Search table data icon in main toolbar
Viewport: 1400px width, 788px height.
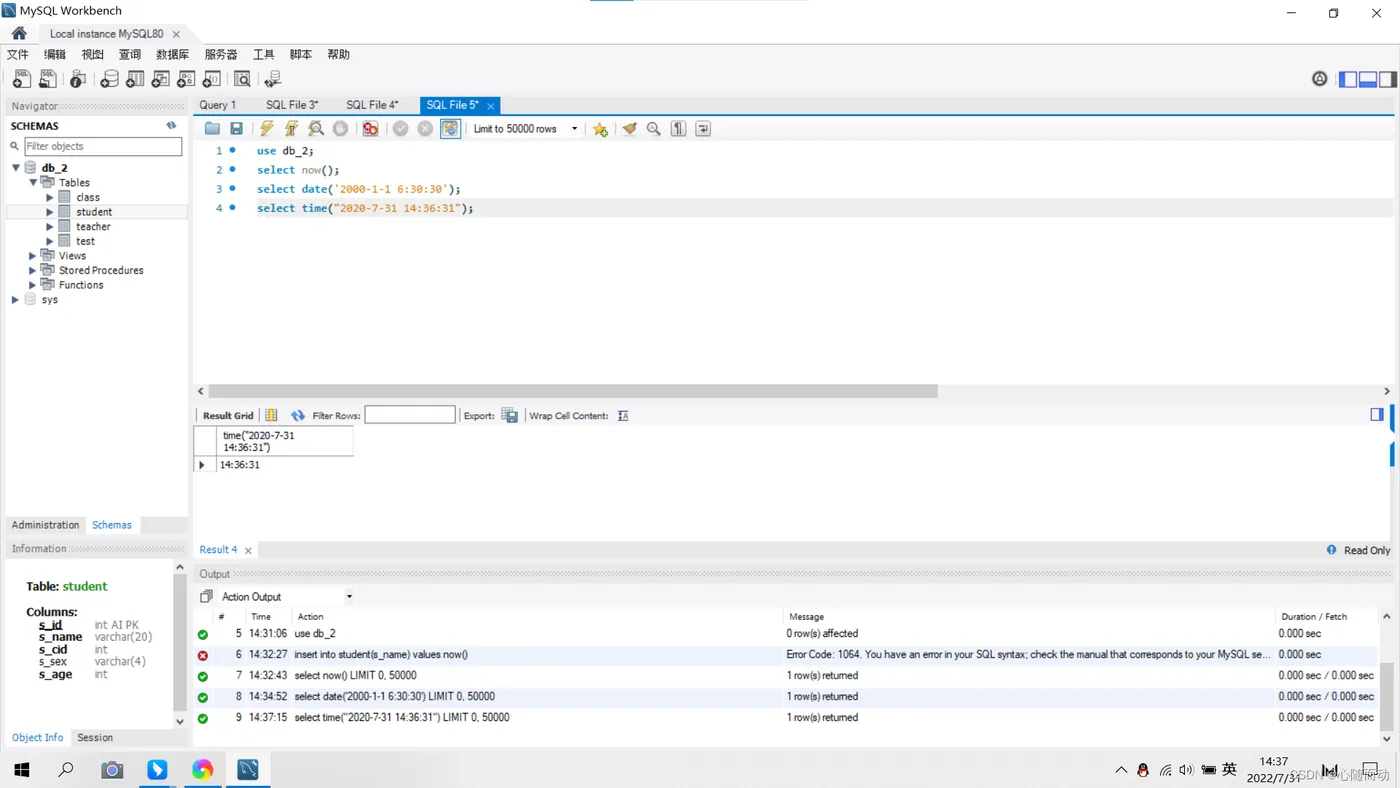tap(242, 79)
